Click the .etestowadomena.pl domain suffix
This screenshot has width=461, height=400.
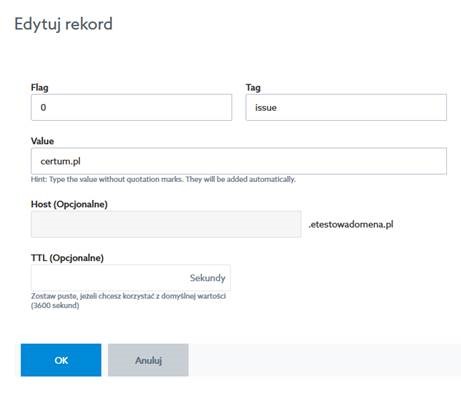point(351,224)
